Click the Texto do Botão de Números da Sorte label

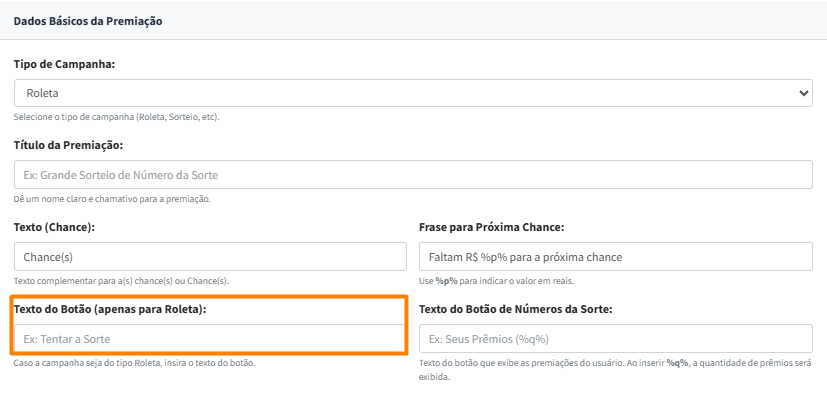pyautogui.click(x=515, y=309)
